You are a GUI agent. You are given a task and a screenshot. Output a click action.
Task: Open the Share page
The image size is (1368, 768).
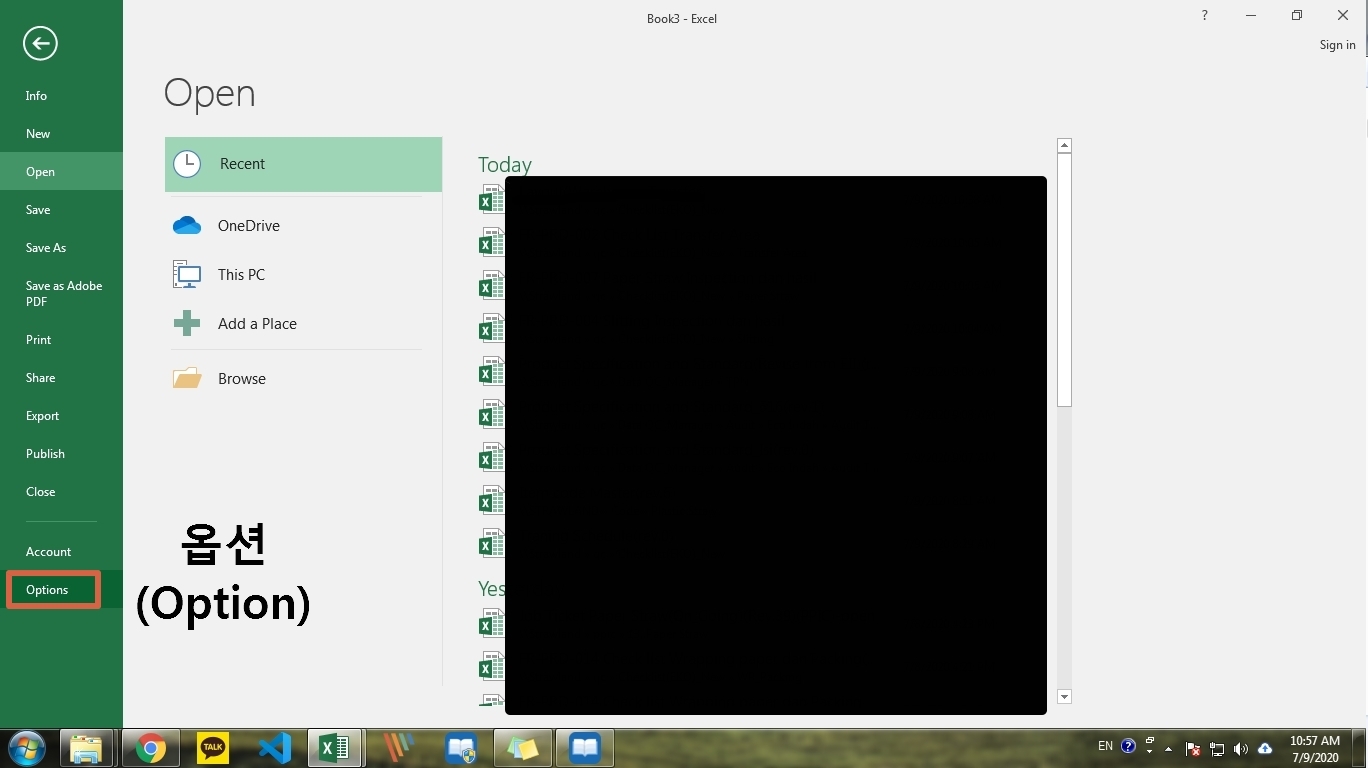coord(61,378)
